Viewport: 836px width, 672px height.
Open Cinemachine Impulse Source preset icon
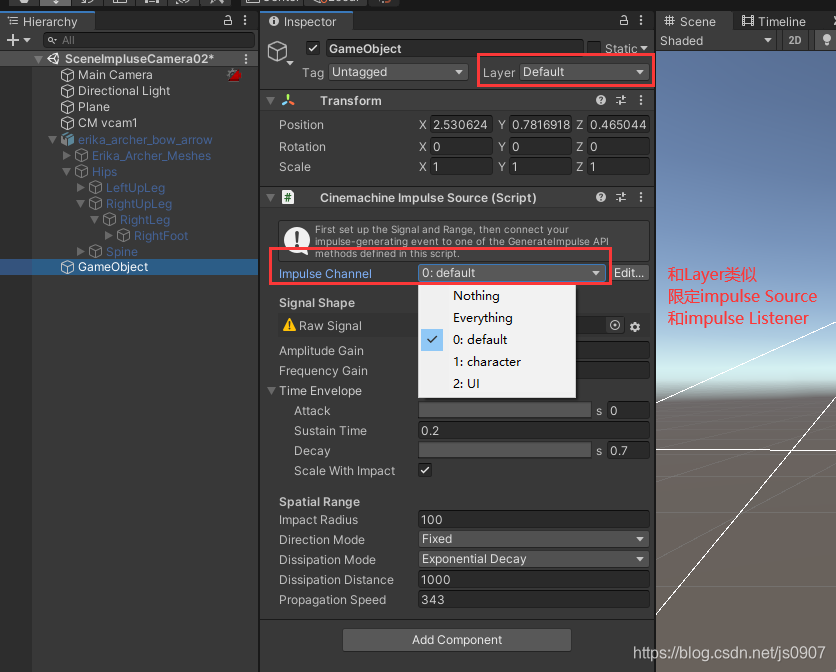pyautogui.click(x=621, y=197)
